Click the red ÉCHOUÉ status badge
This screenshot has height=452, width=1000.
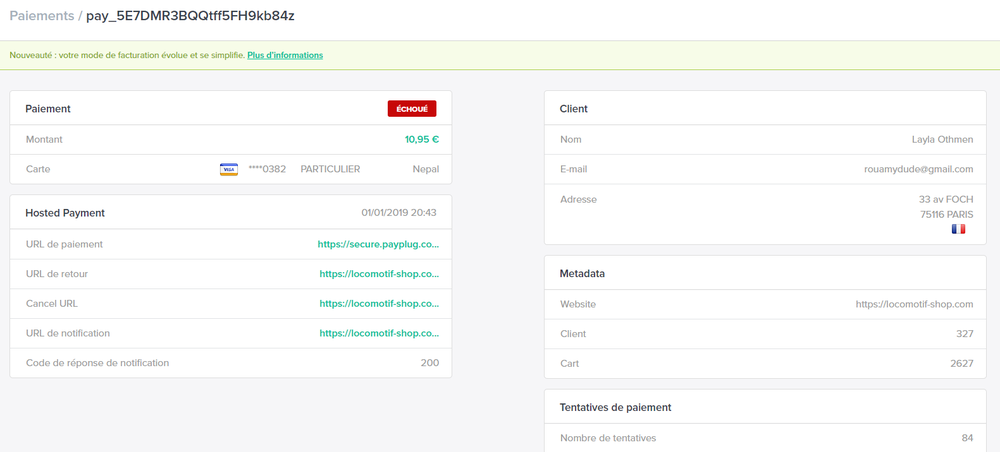pos(412,109)
